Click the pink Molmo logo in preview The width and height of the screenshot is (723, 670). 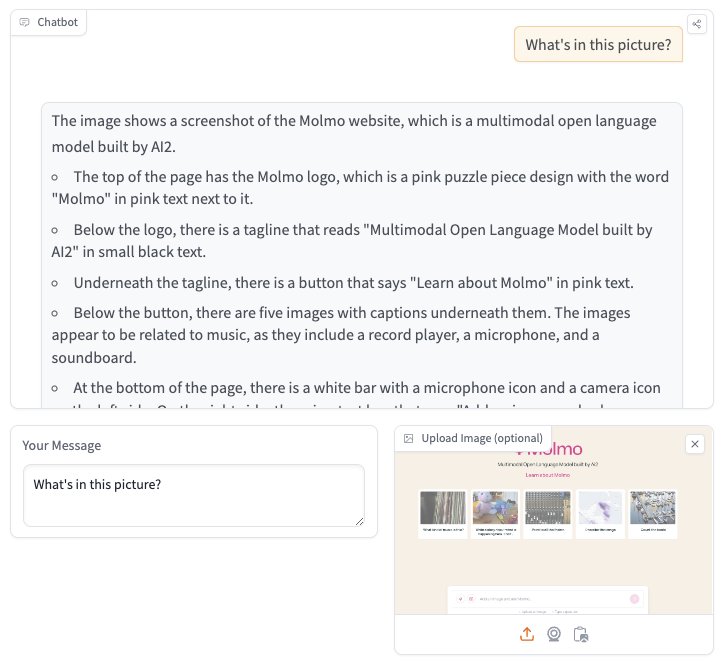[x=549, y=449]
